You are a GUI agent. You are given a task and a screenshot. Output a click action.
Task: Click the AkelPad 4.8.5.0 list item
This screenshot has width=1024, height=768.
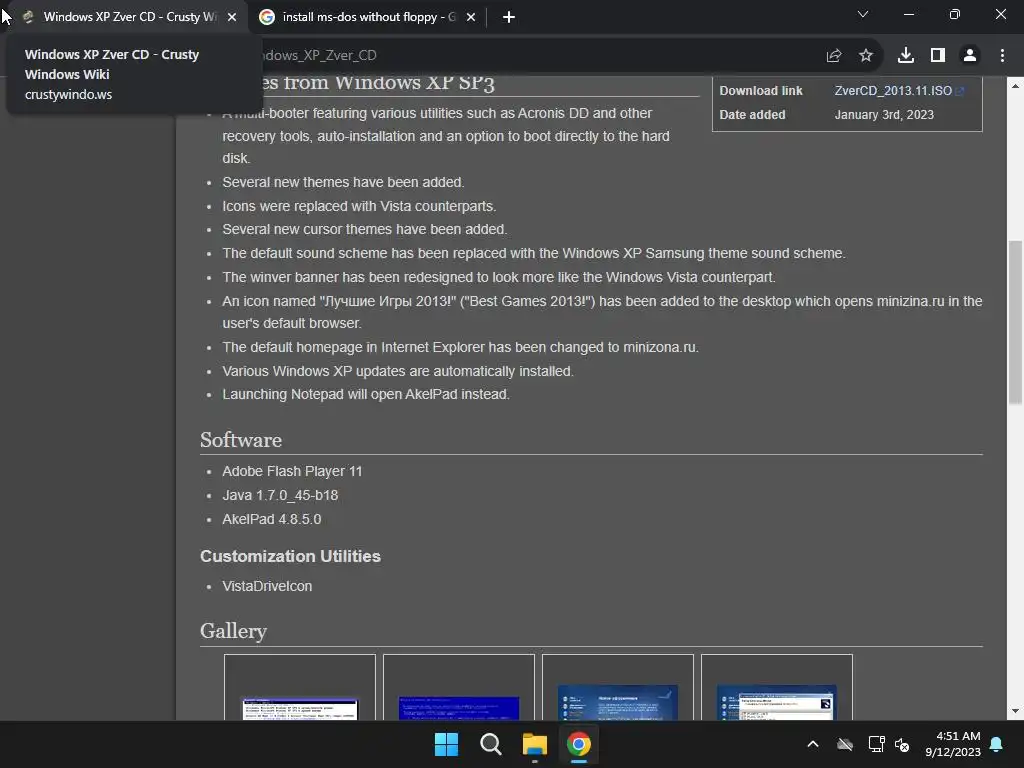(x=272, y=519)
